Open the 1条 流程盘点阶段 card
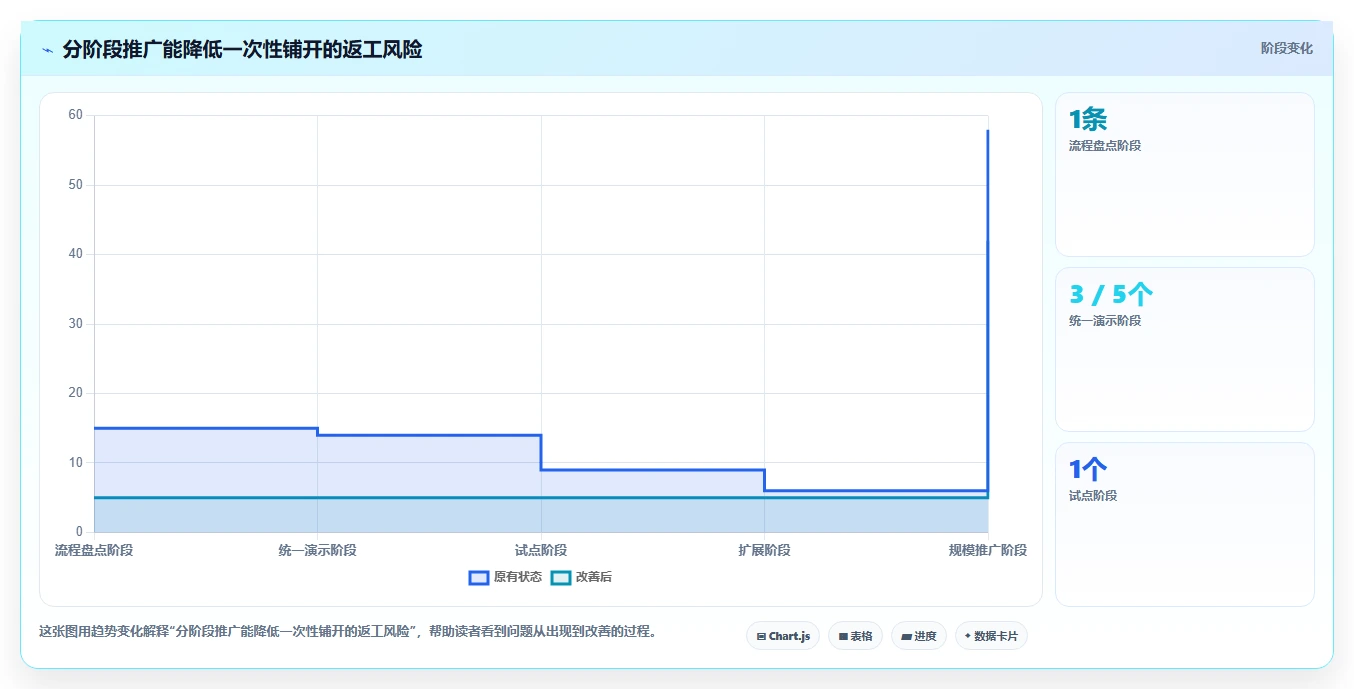The height and width of the screenshot is (689, 1354). 1184,174
